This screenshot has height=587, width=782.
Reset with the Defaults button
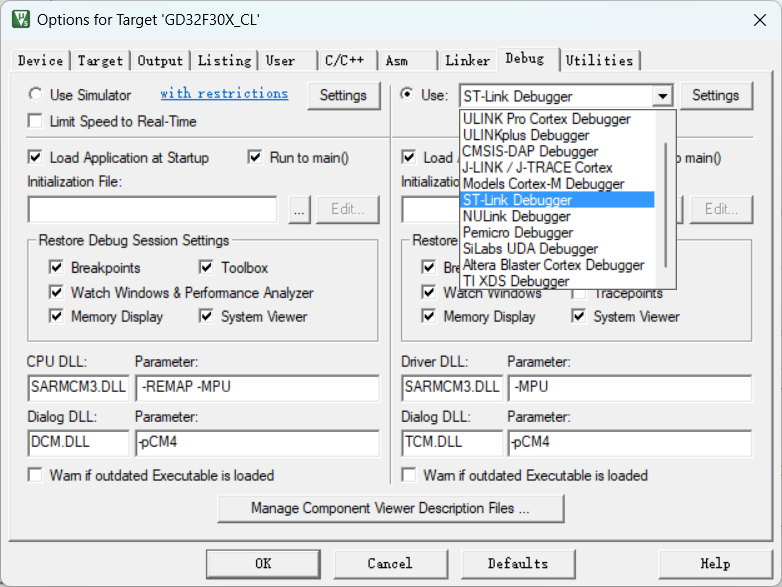518,564
